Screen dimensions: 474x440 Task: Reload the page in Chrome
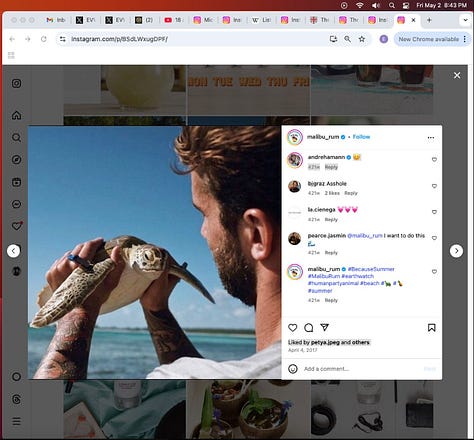(44, 39)
